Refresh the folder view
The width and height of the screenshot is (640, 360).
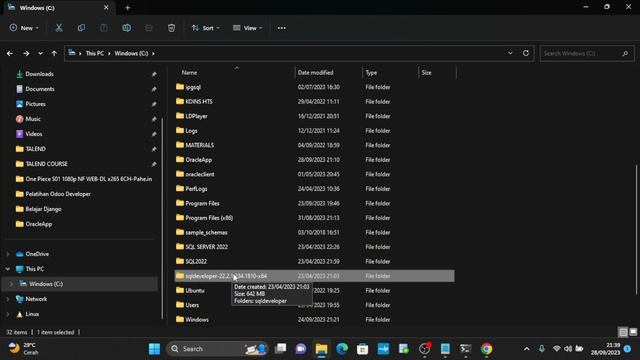coord(526,53)
